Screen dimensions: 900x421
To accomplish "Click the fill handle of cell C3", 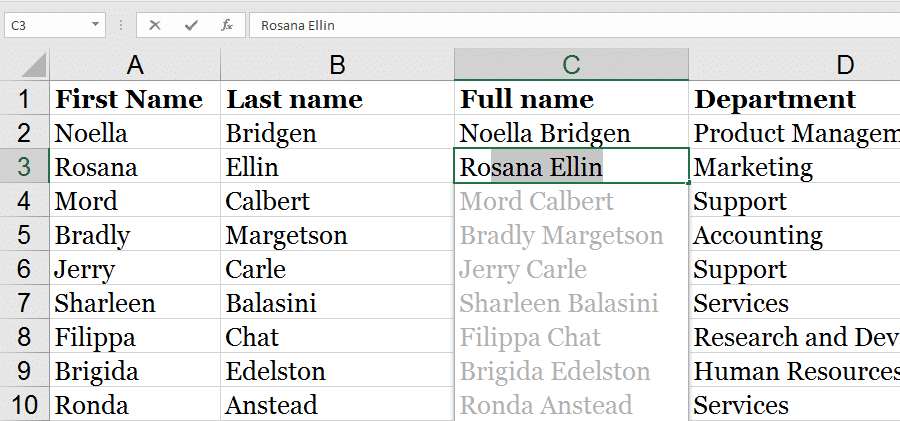I will click(x=688, y=183).
